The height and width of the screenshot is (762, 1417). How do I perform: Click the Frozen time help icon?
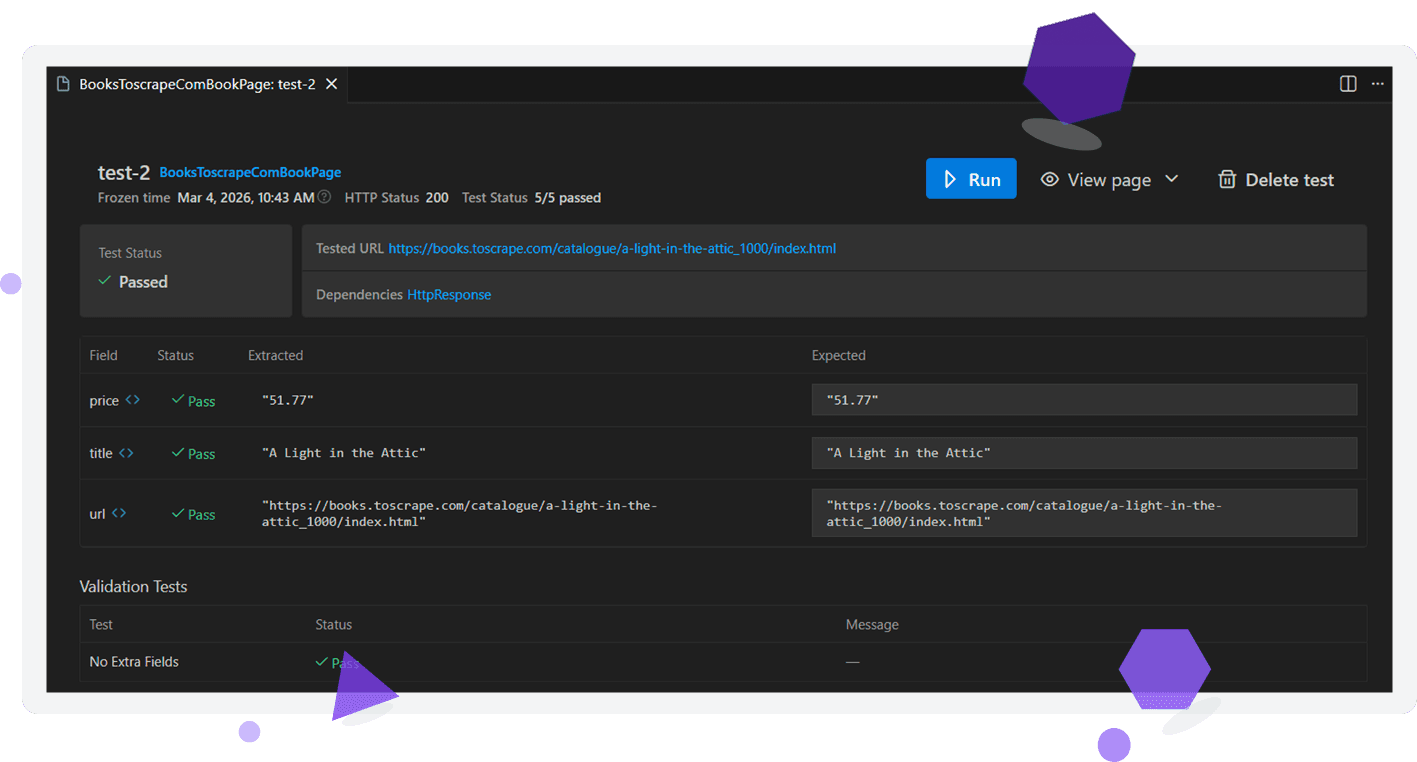tap(324, 198)
